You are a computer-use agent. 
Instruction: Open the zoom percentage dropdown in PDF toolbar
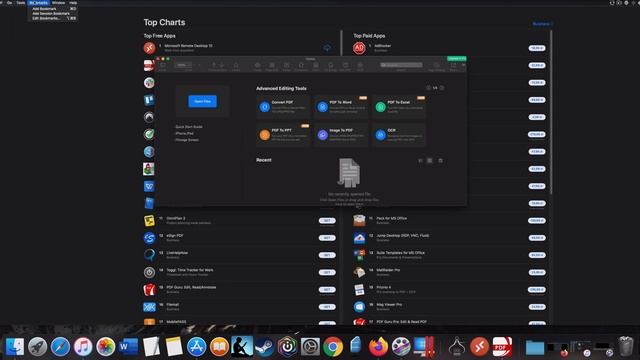pos(183,65)
